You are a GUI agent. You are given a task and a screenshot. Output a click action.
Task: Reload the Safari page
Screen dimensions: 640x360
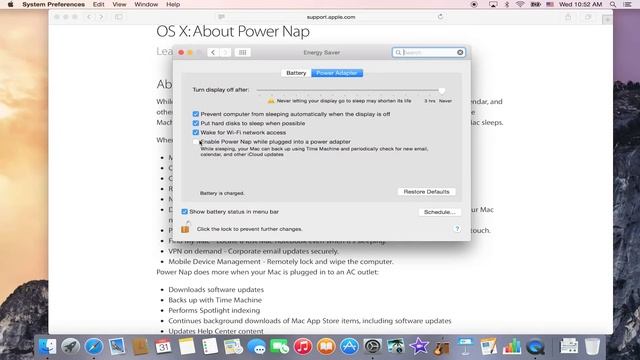pyautogui.click(x=440, y=17)
